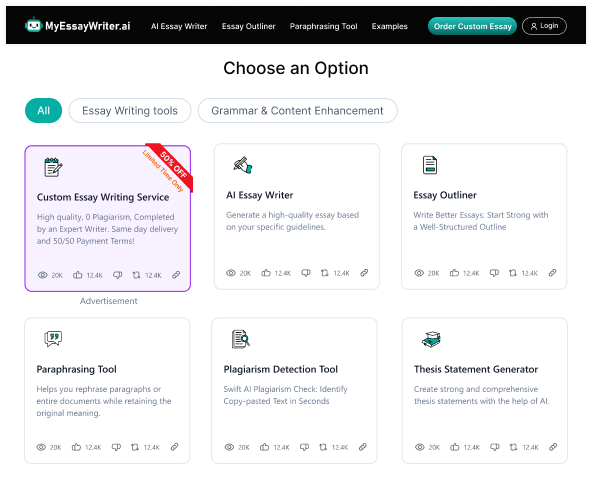Copy link of the Essay Outliner card
Viewport: 592px width, 484px height.
[552, 273]
